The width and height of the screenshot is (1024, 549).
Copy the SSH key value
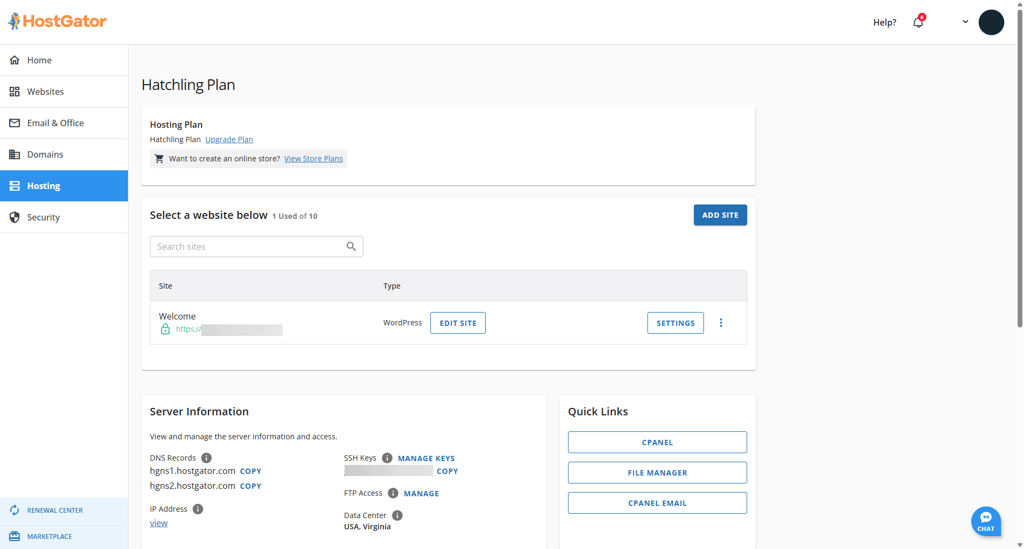pyautogui.click(x=447, y=471)
